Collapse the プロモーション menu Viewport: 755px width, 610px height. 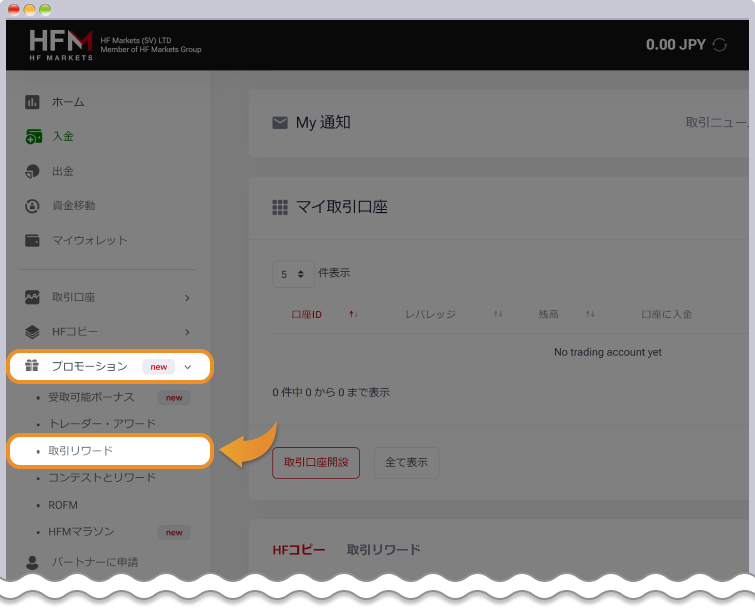click(188, 367)
